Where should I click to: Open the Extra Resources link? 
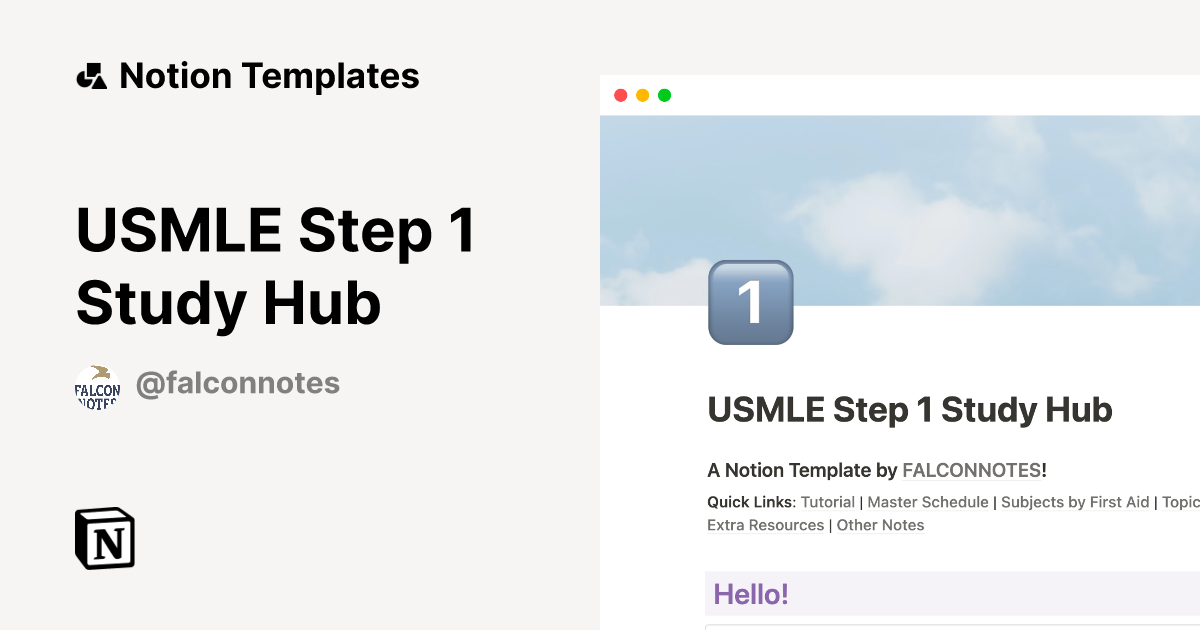765,525
